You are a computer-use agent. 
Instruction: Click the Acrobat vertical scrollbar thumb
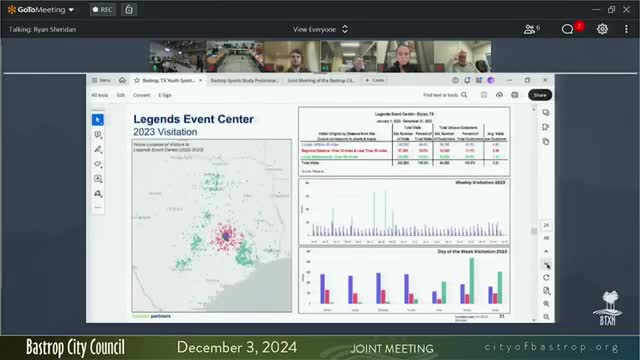[533, 231]
